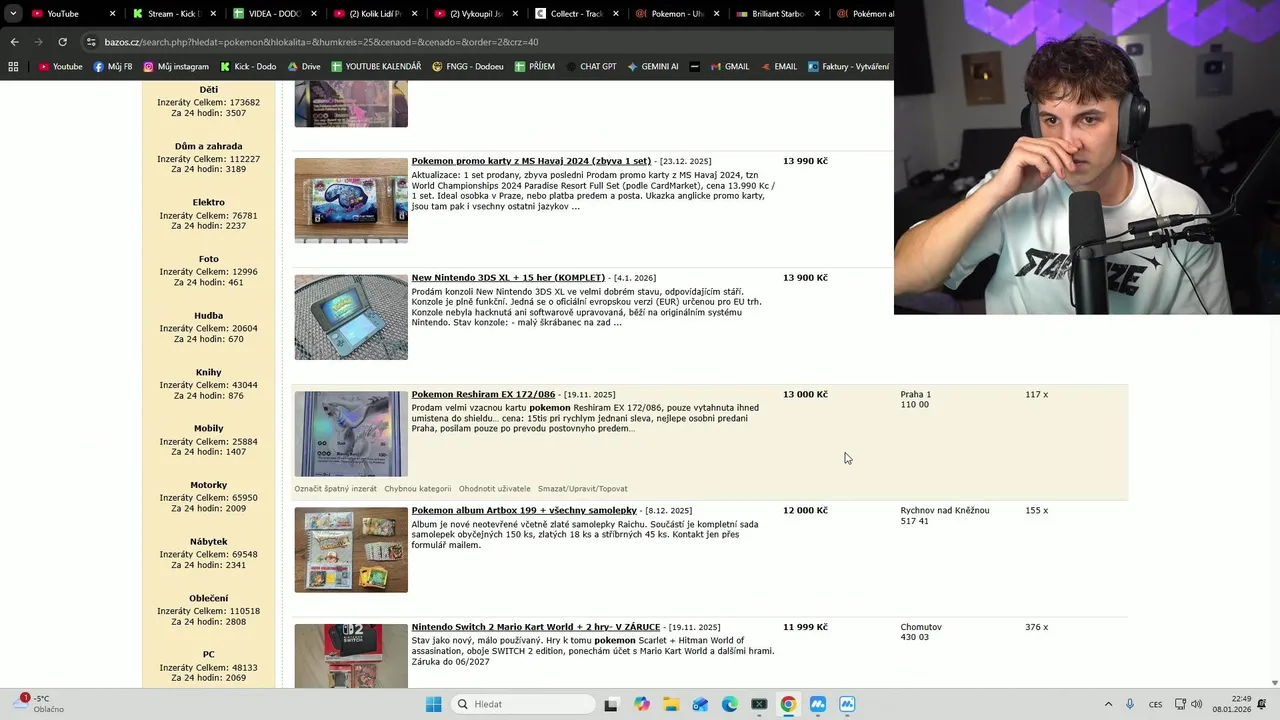Open the CHAT GPT bookmark
Image resolution: width=1280 pixels, height=720 pixels.
click(591, 67)
